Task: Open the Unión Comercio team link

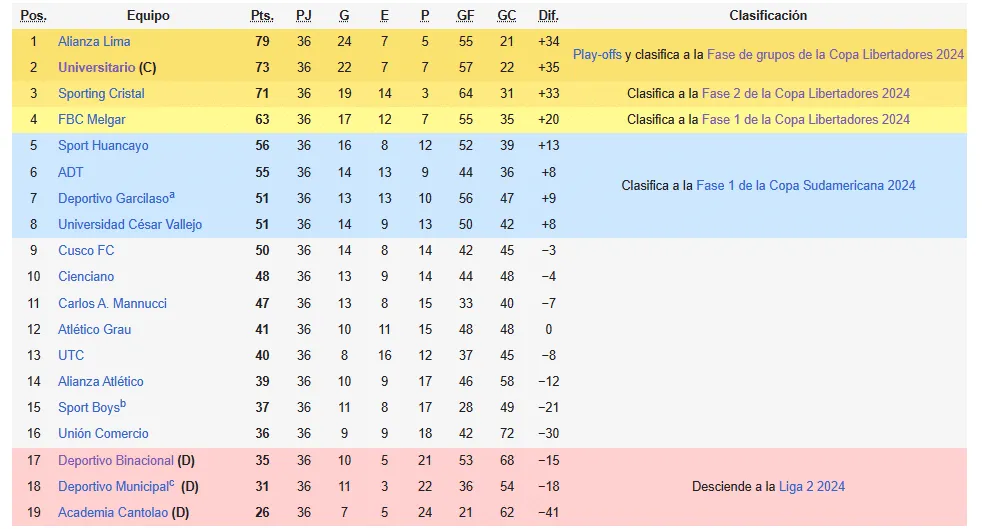Action: [x=103, y=433]
